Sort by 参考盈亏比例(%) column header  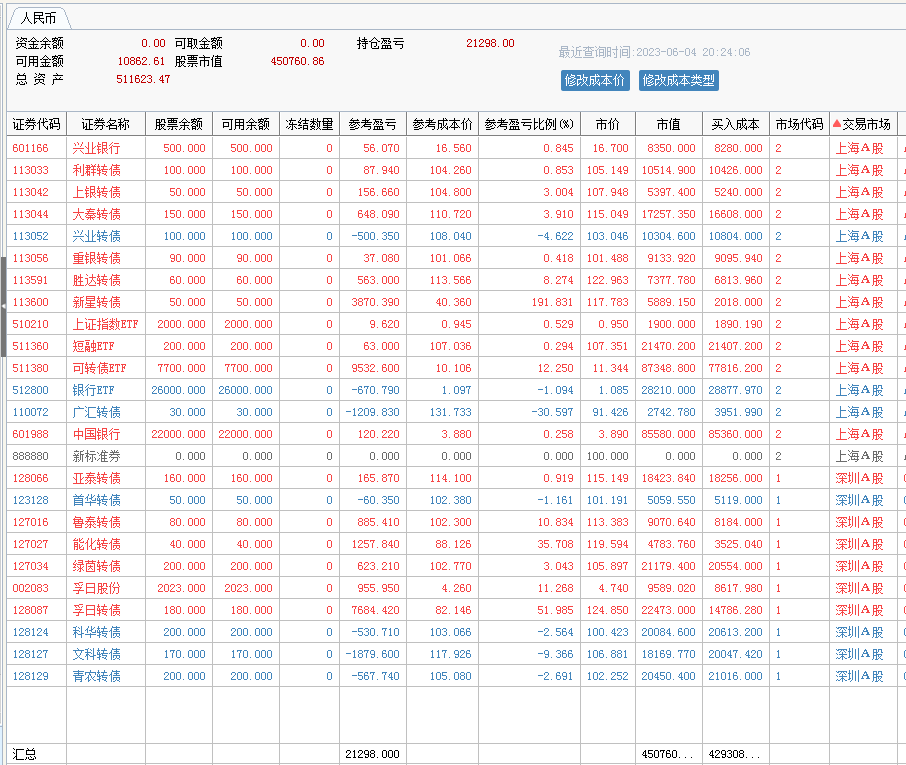529,124
